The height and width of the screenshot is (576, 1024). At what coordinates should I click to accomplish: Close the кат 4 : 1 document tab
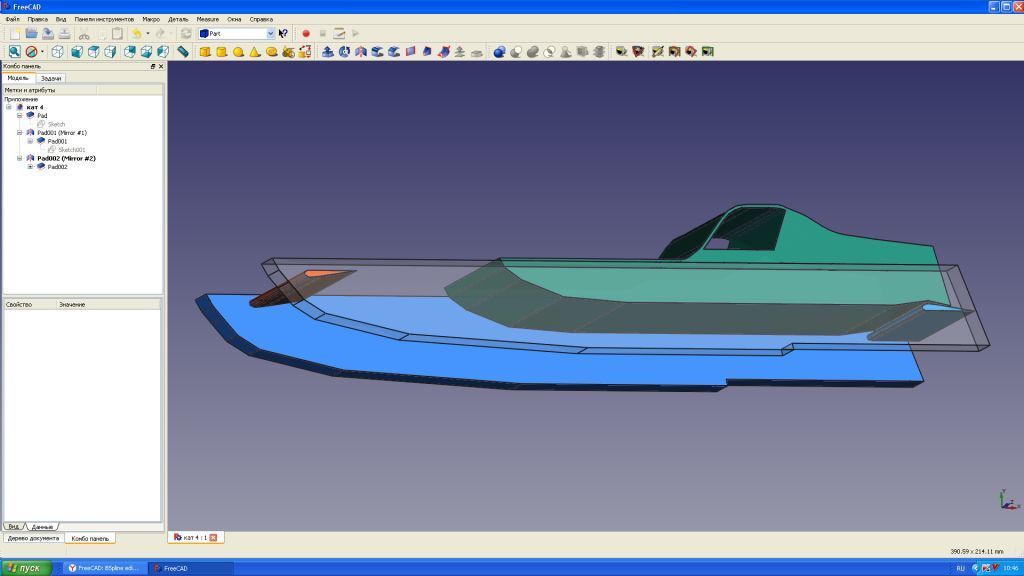212,538
